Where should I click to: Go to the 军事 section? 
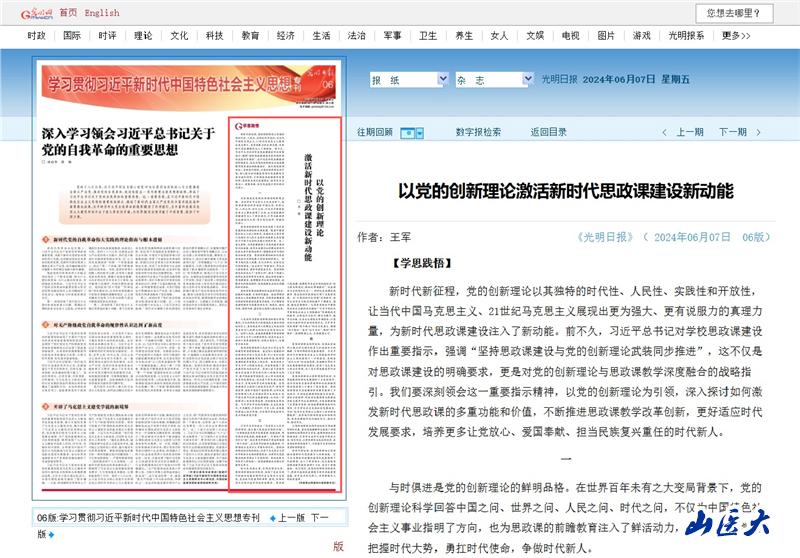(x=392, y=35)
